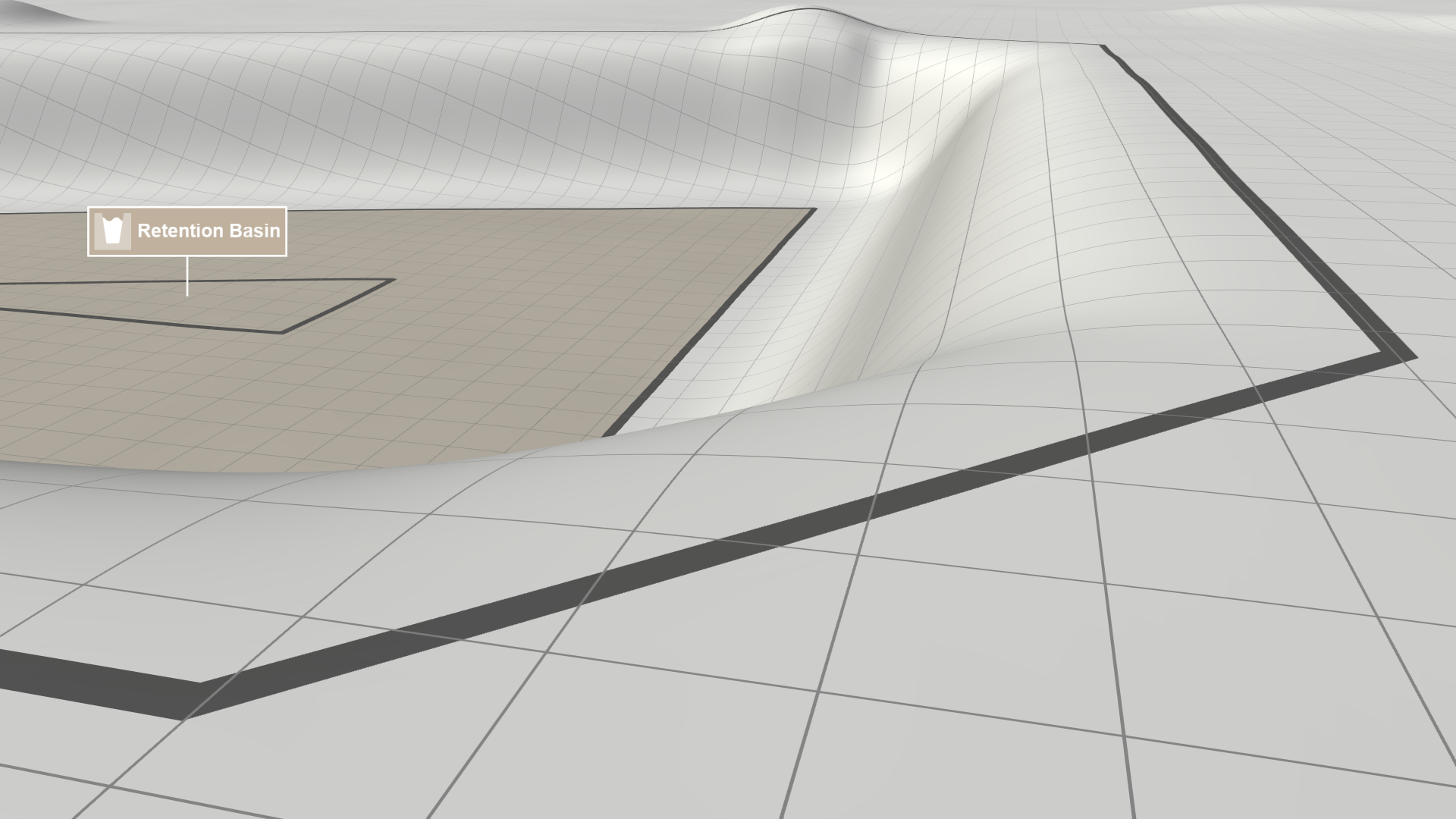Expand the Retention Basin callout details
1456x819 pixels.
[187, 231]
